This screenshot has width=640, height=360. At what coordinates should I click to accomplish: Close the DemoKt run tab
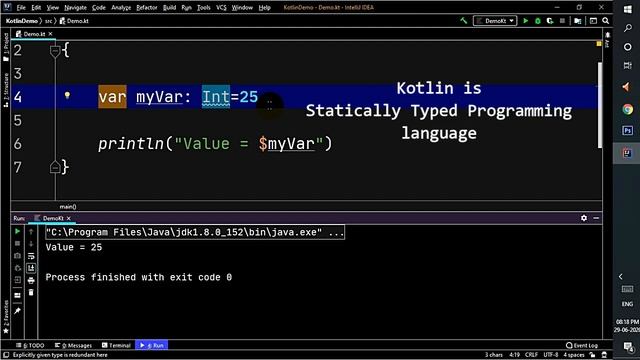coord(69,218)
